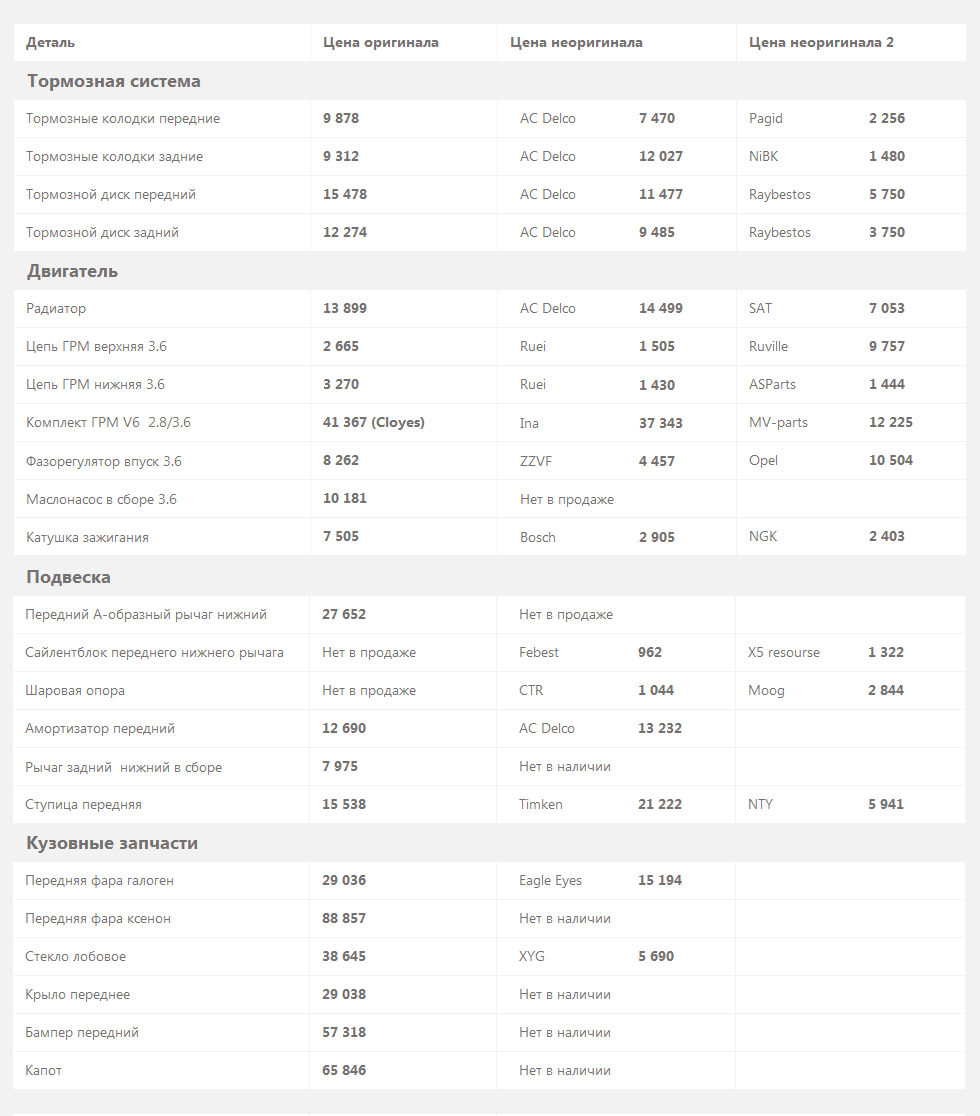This screenshot has height=1116, width=980.
Task: Click the 'Цена неоригинала' column header
Action: click(576, 43)
